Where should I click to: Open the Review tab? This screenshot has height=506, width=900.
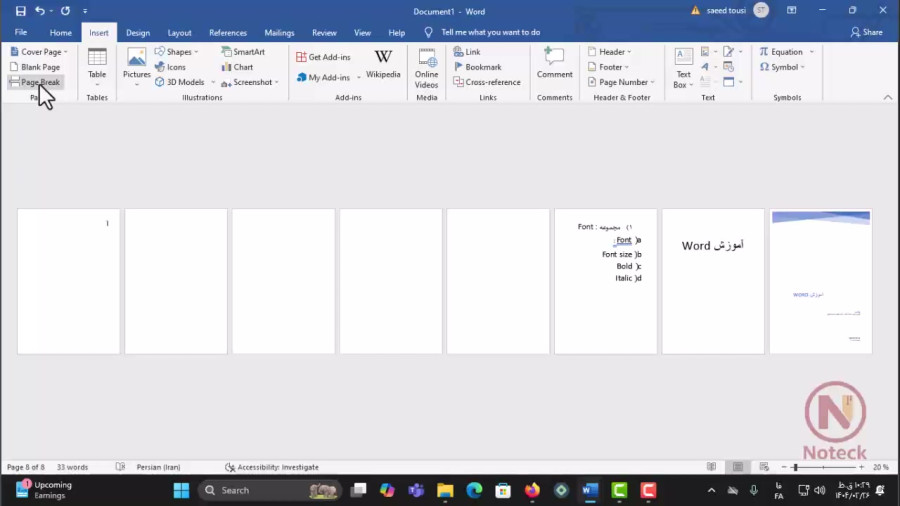coord(324,33)
